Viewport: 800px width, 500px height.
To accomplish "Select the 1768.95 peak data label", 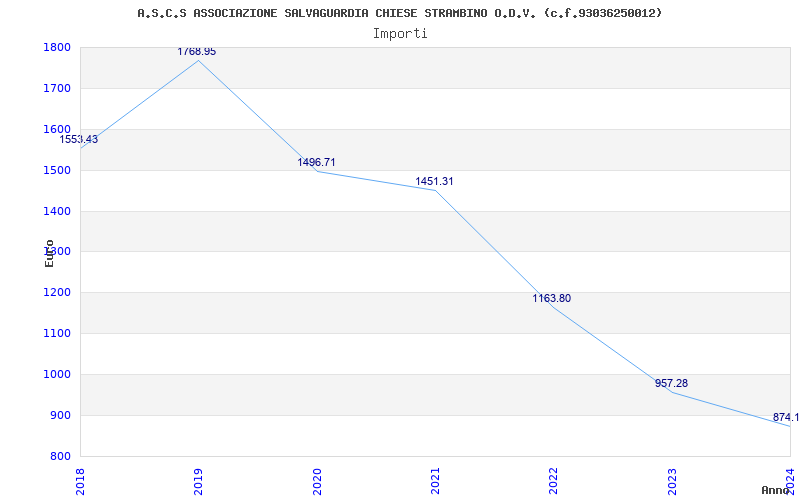I will (196, 52).
